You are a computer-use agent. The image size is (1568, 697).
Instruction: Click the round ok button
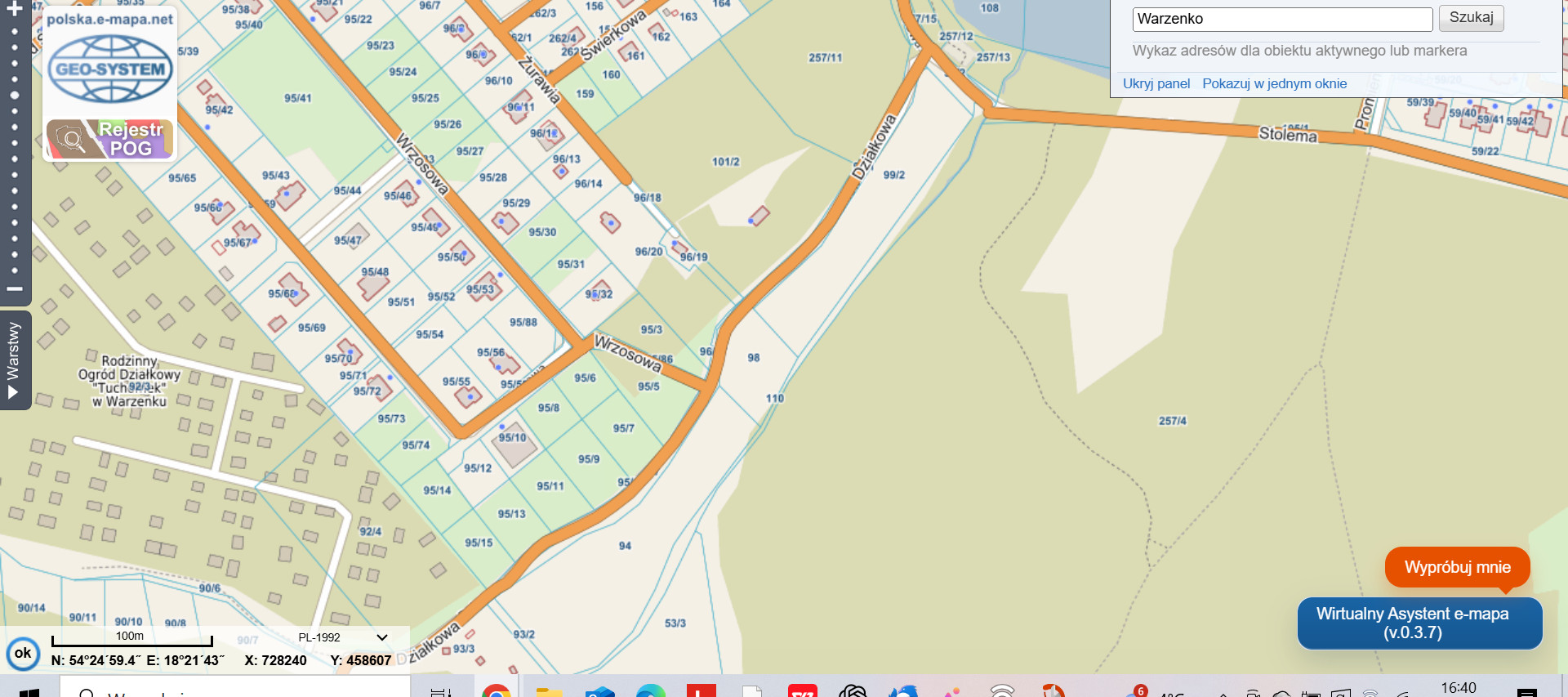(23, 653)
